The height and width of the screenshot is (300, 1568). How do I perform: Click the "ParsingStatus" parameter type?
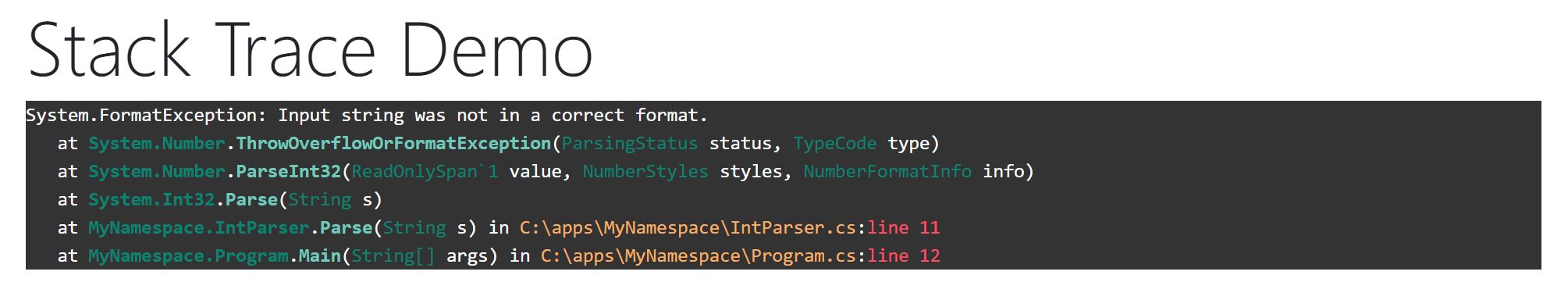pyautogui.click(x=630, y=144)
